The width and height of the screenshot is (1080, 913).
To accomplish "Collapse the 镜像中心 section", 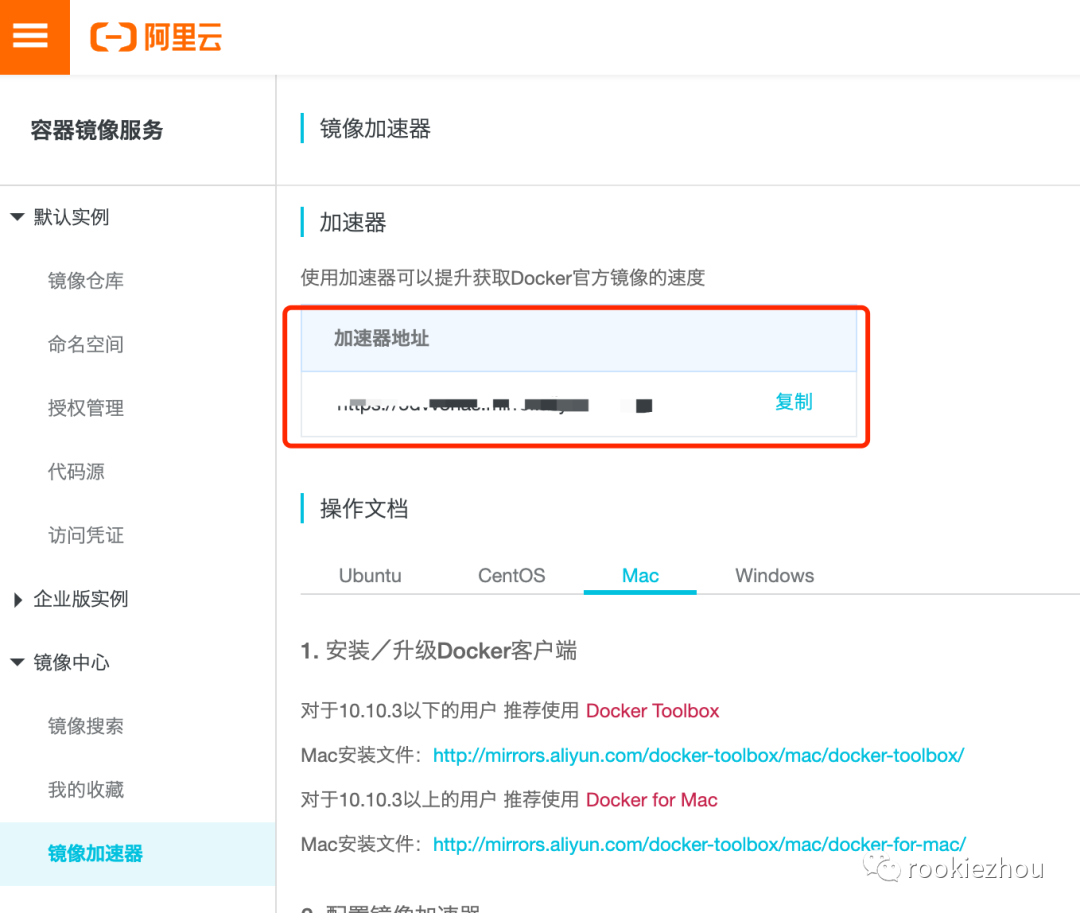I will pos(18,662).
